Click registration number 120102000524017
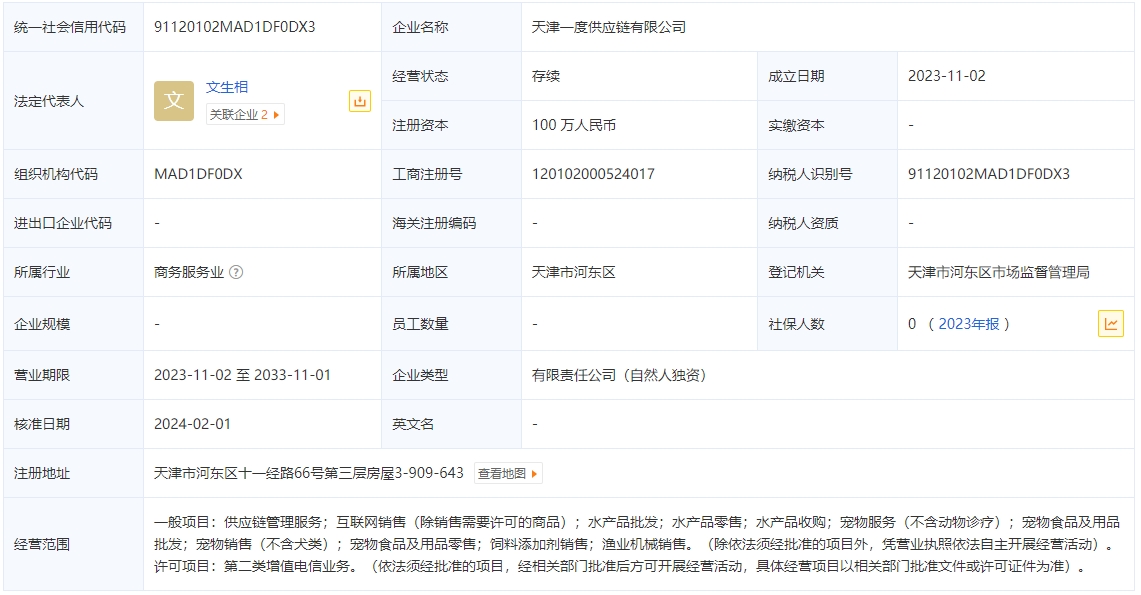This screenshot has height=595, width=1141. coord(593,174)
